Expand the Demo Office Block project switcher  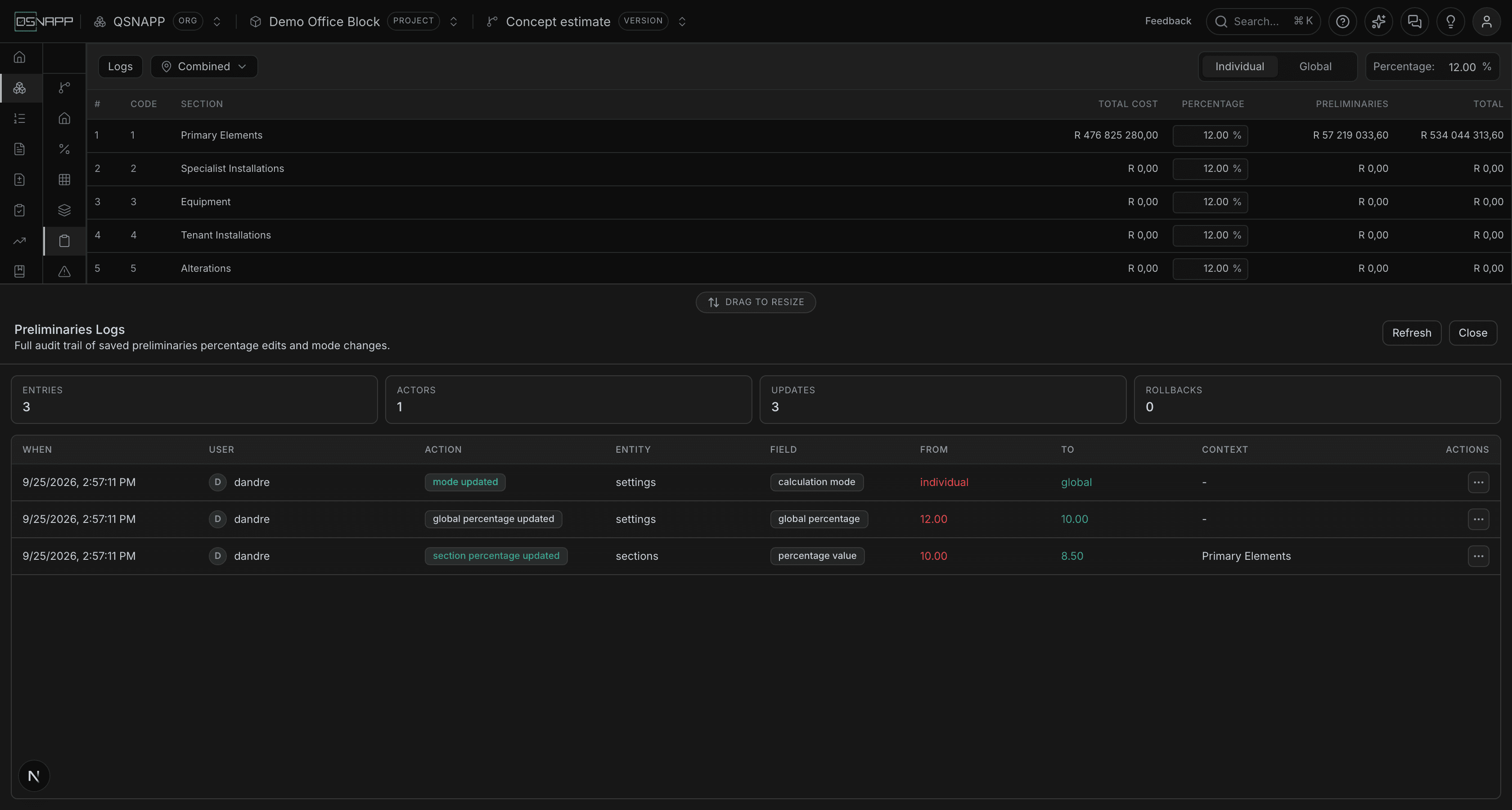[x=453, y=22]
